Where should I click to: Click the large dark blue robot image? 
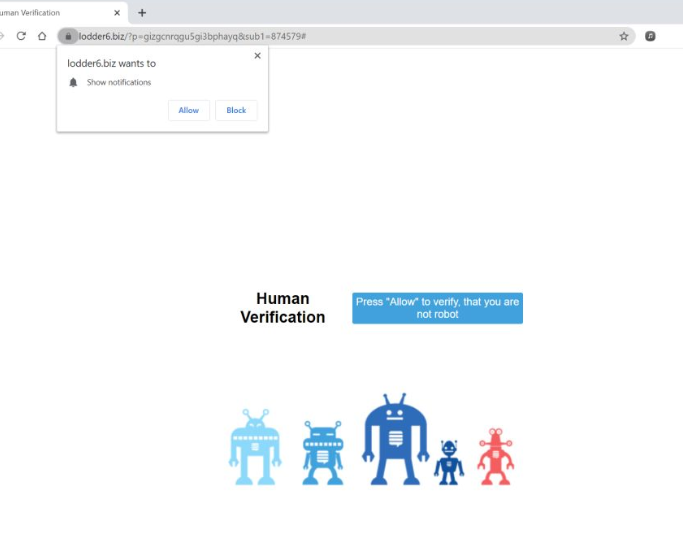pos(395,439)
